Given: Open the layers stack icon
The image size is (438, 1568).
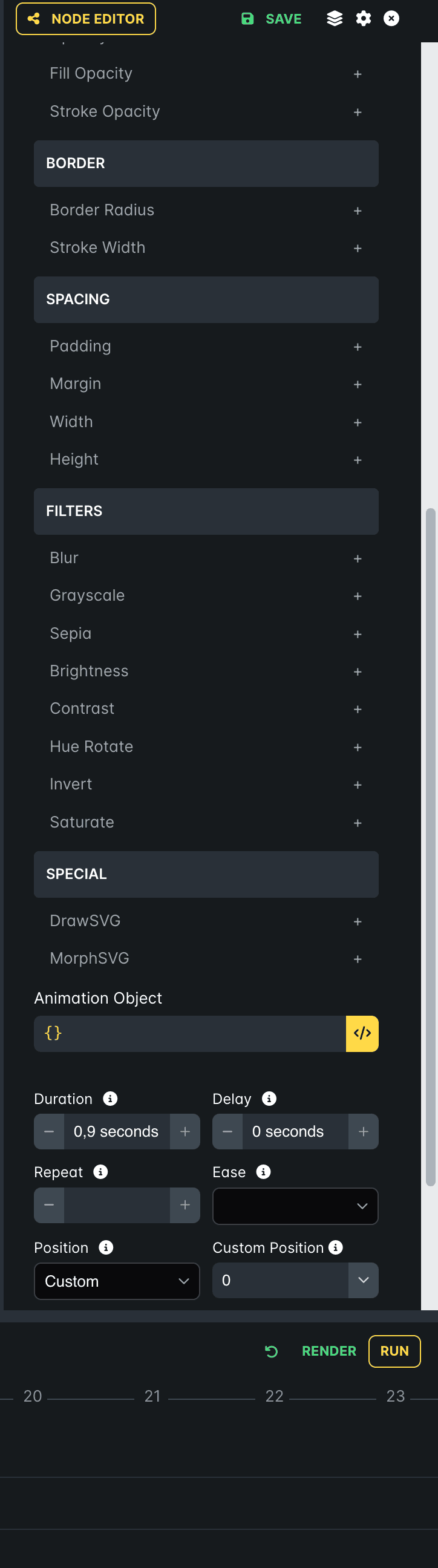Looking at the screenshot, I should tap(335, 19).
